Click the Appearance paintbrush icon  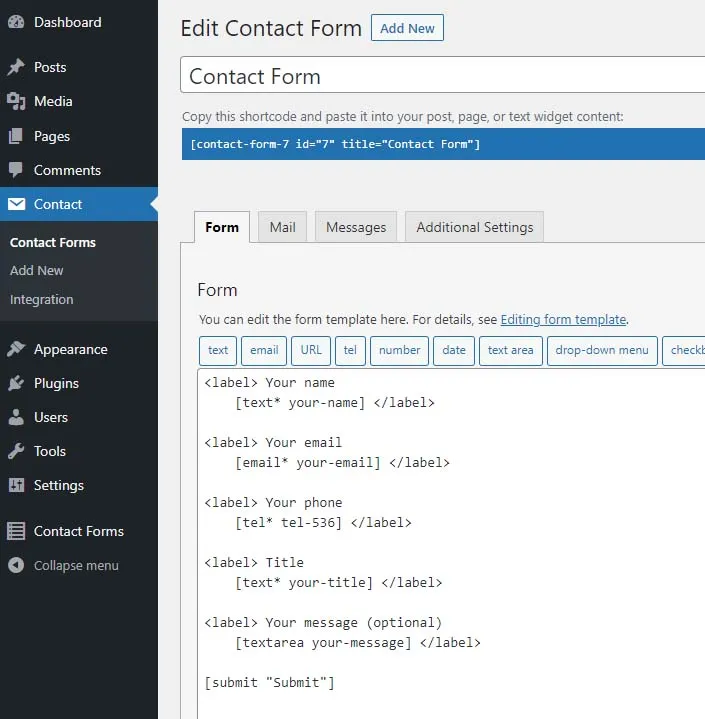(16, 349)
